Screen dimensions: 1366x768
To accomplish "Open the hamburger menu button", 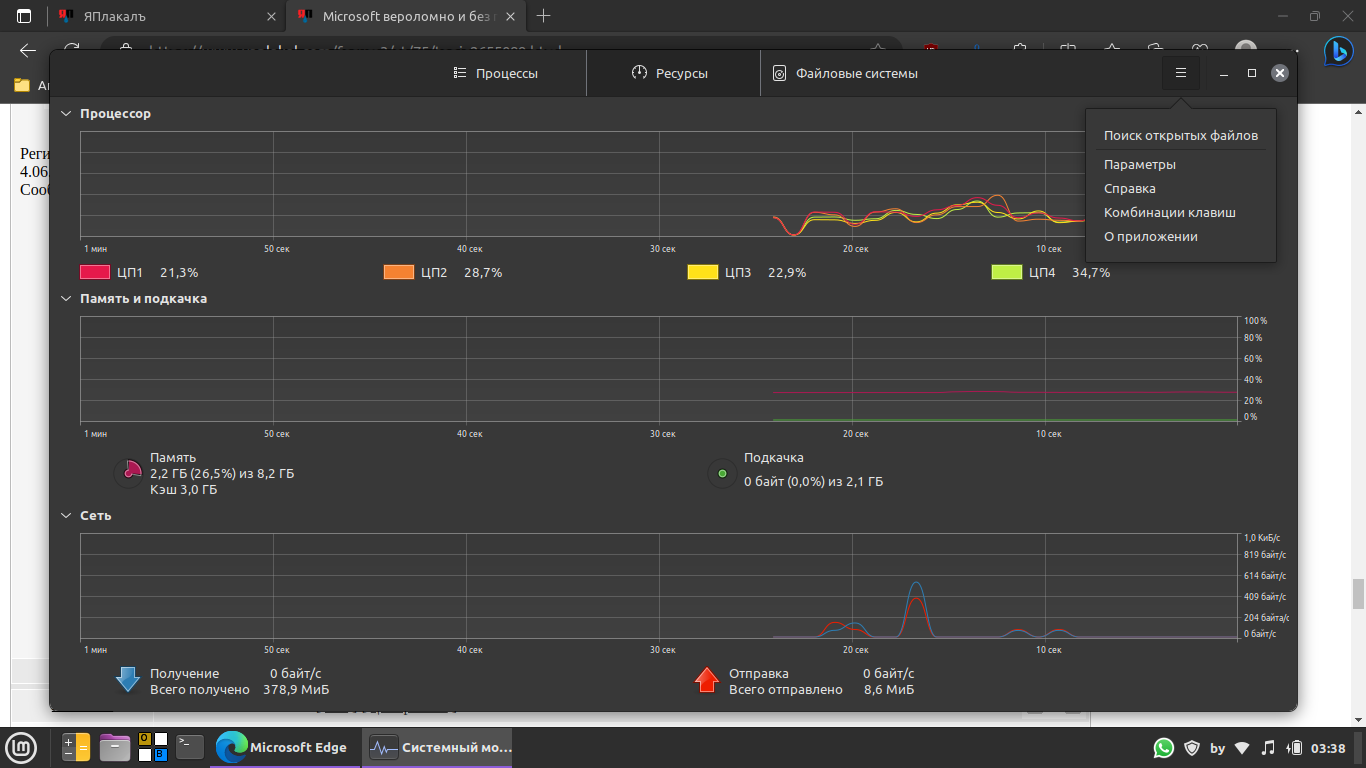I will tap(1180, 73).
